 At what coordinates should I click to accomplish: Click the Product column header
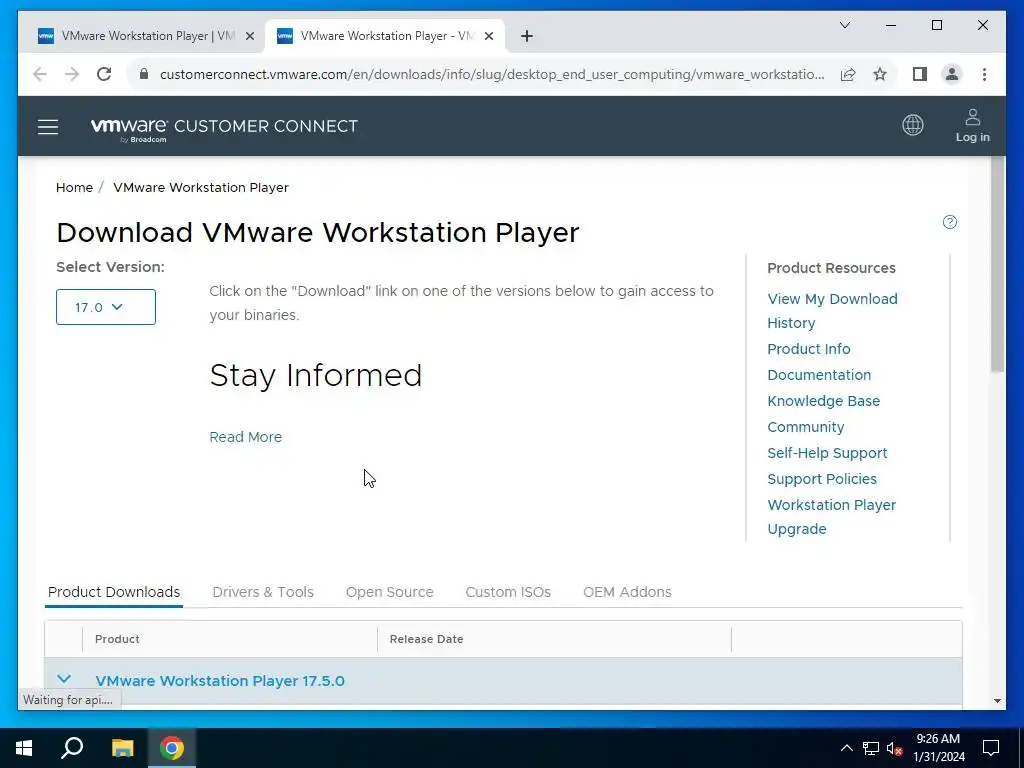tap(117, 639)
